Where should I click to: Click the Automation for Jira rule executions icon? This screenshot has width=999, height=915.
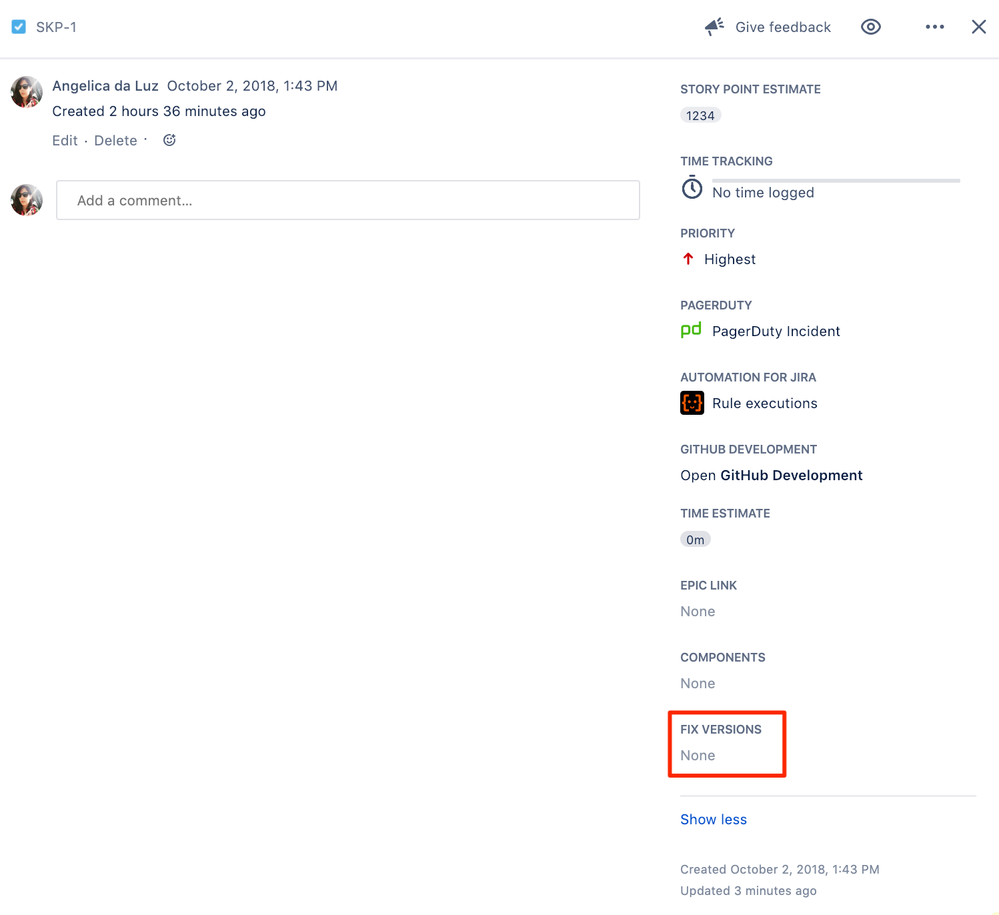[x=691, y=402]
